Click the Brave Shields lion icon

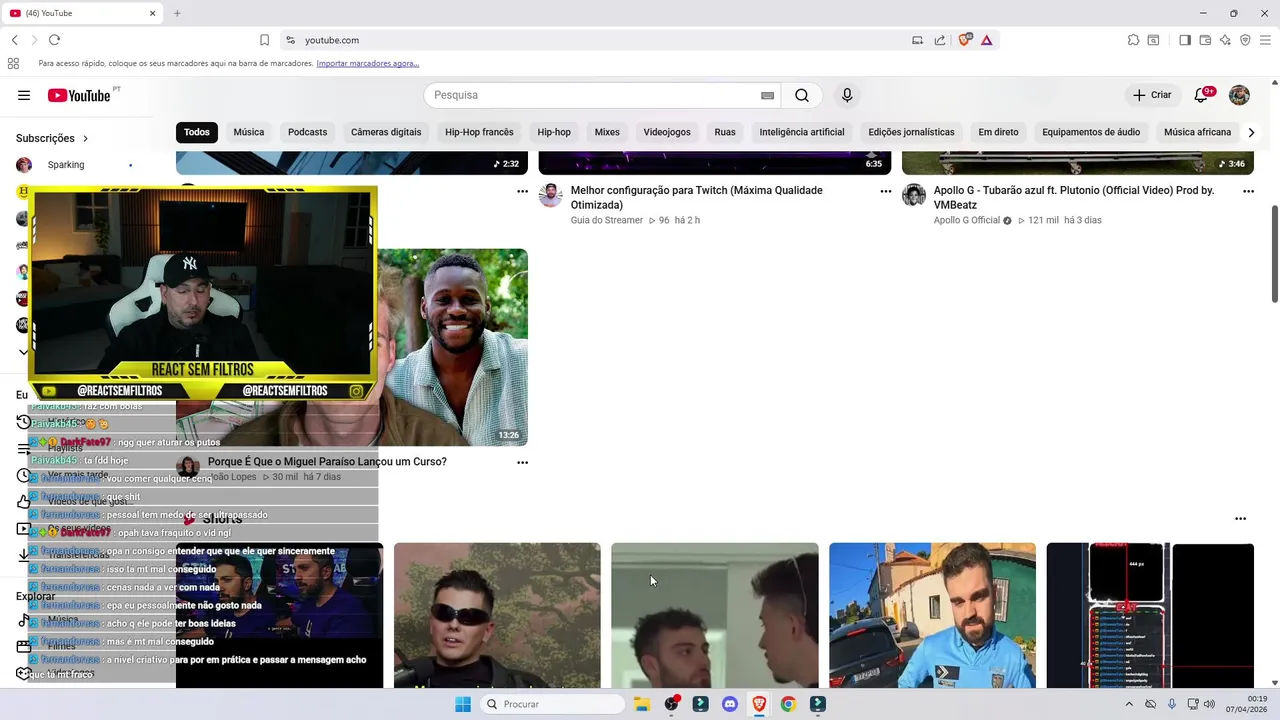click(965, 40)
